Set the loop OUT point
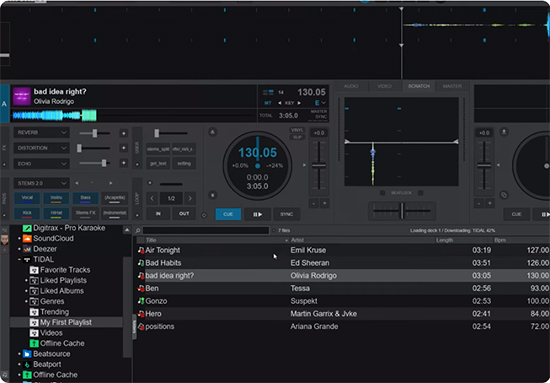Viewport: 550px width, 383px height. point(184,214)
